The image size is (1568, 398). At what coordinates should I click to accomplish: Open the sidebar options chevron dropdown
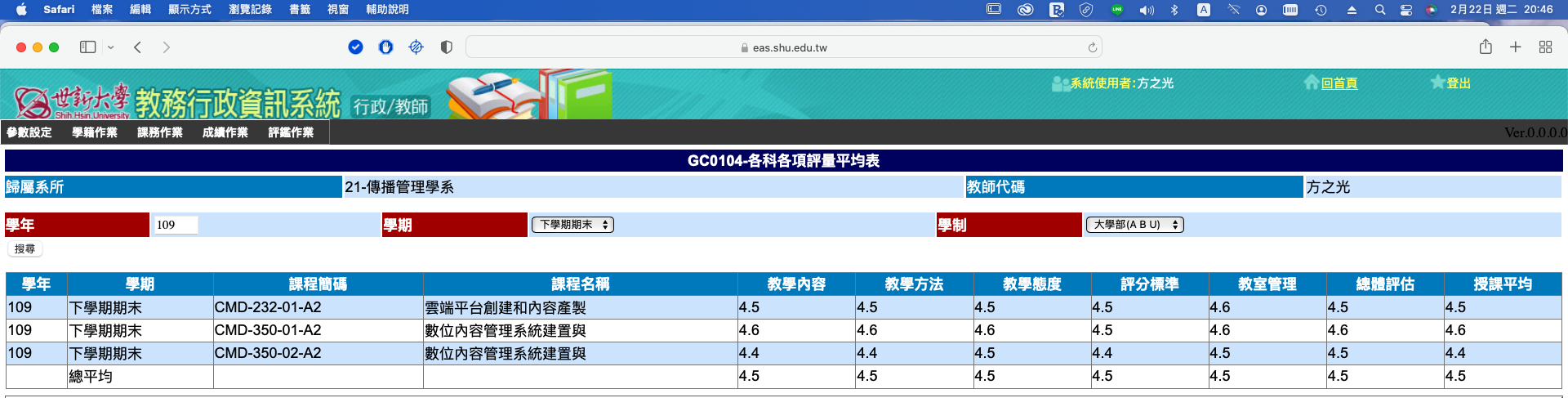pos(111,47)
